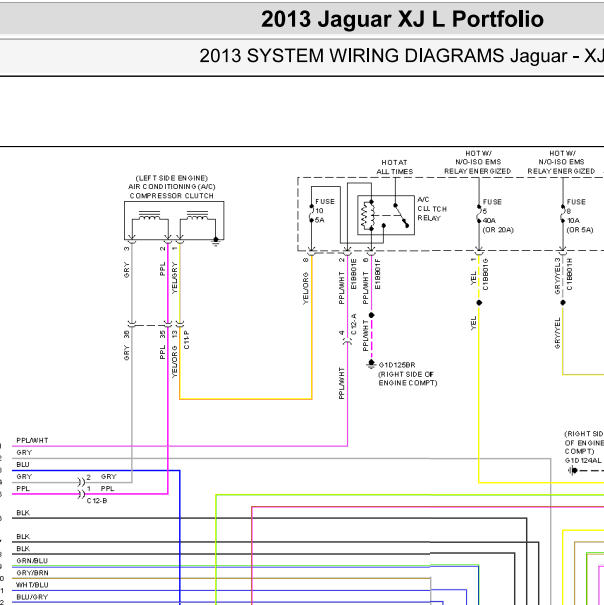Select the "BLU/GRY" wire row label
Image resolution: width=604 pixels, height=605 pixels.
pos(32,597)
